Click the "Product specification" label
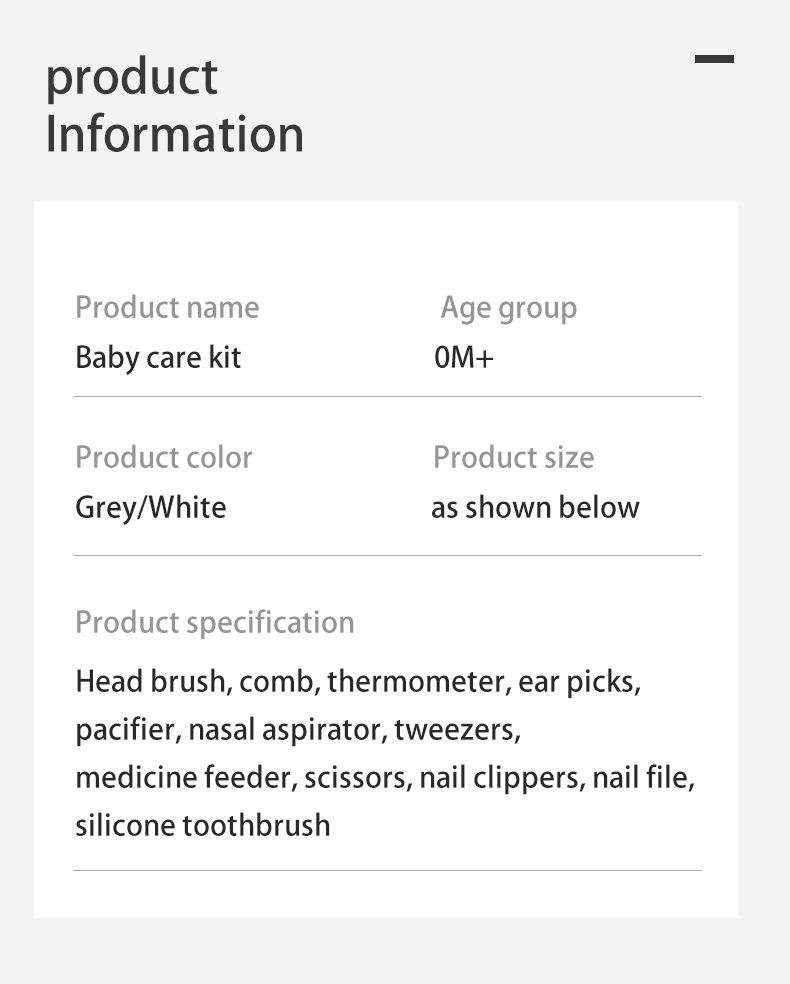790x984 pixels. [x=215, y=622]
